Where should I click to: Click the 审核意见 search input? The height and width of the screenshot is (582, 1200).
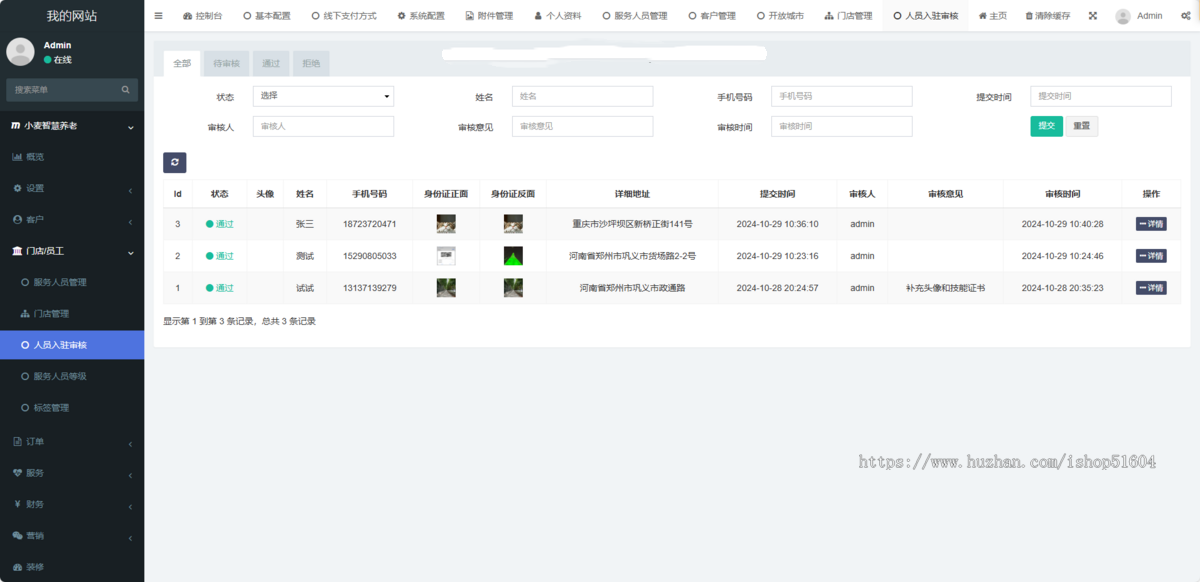[582, 126]
